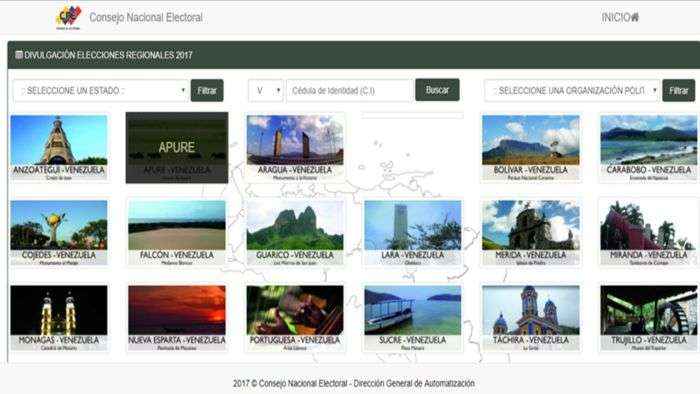
Task: Click the grid icon beside Divulgación Elecciones
Action: point(19,55)
